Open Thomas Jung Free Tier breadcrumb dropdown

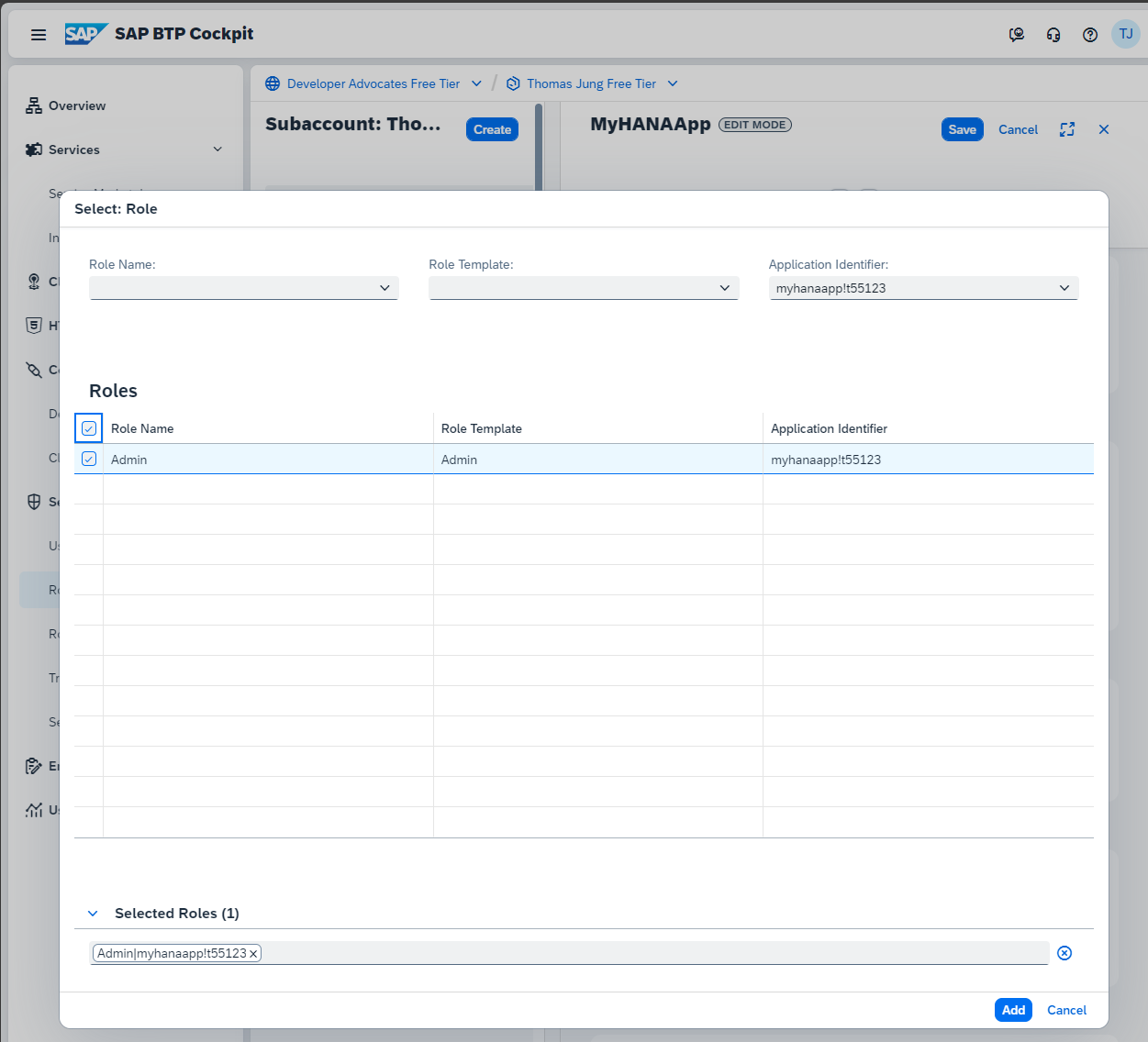673,83
